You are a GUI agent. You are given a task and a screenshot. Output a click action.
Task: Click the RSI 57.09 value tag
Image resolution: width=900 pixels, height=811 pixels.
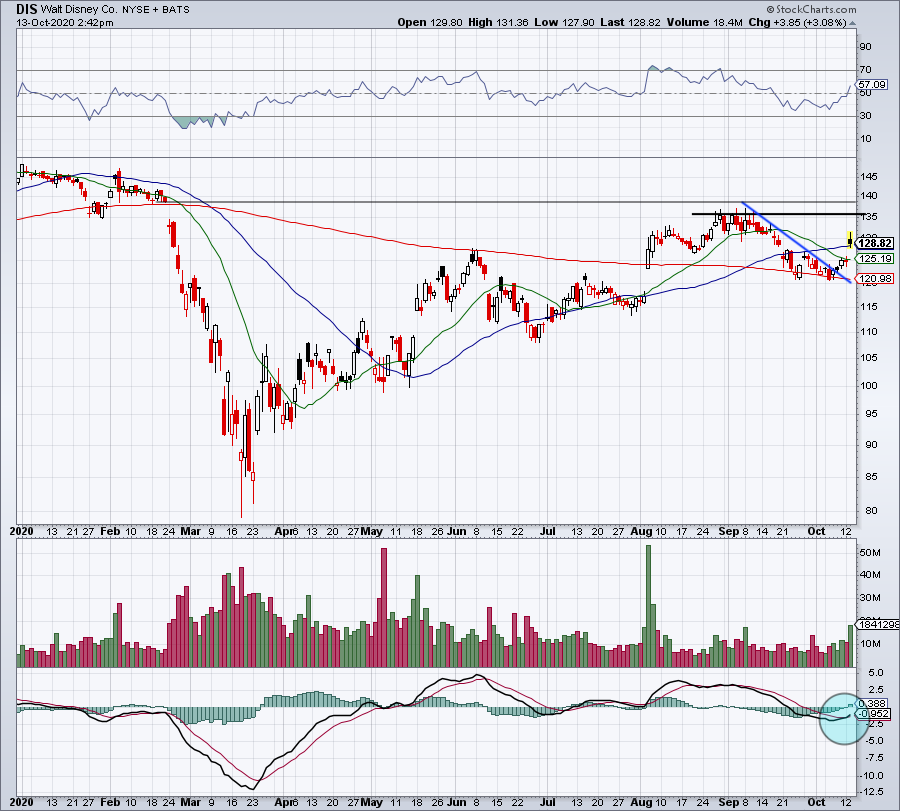coord(872,84)
